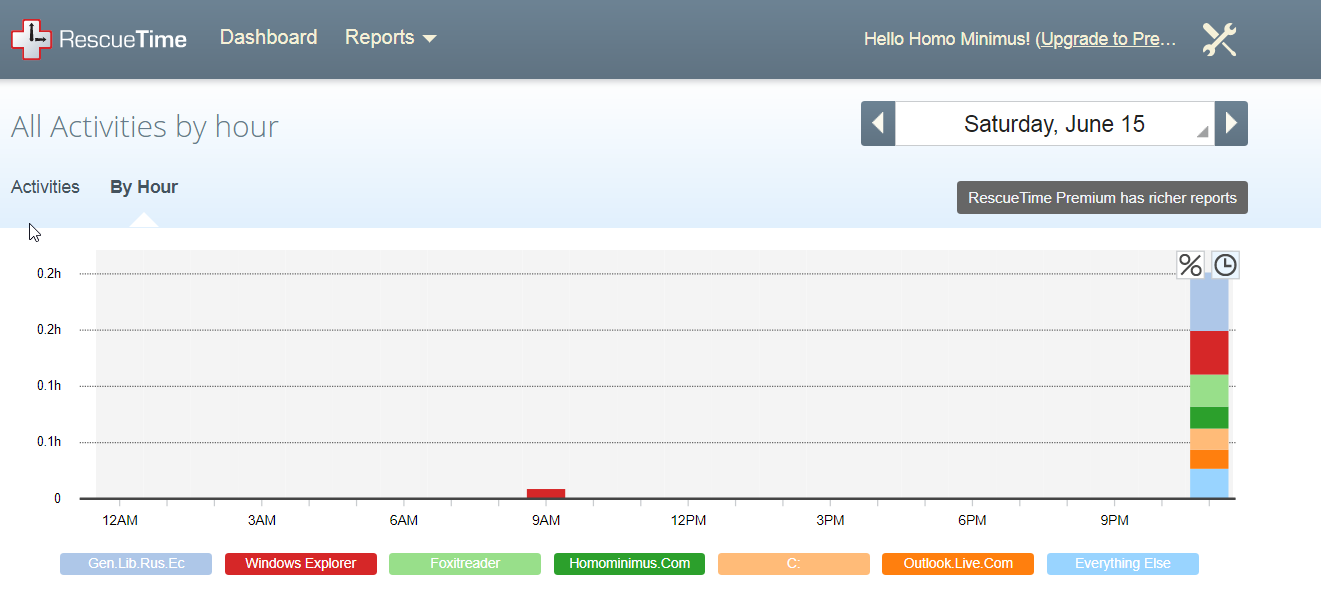The image size is (1321, 601).
Task: Go to previous day arrow
Action: tap(878, 123)
